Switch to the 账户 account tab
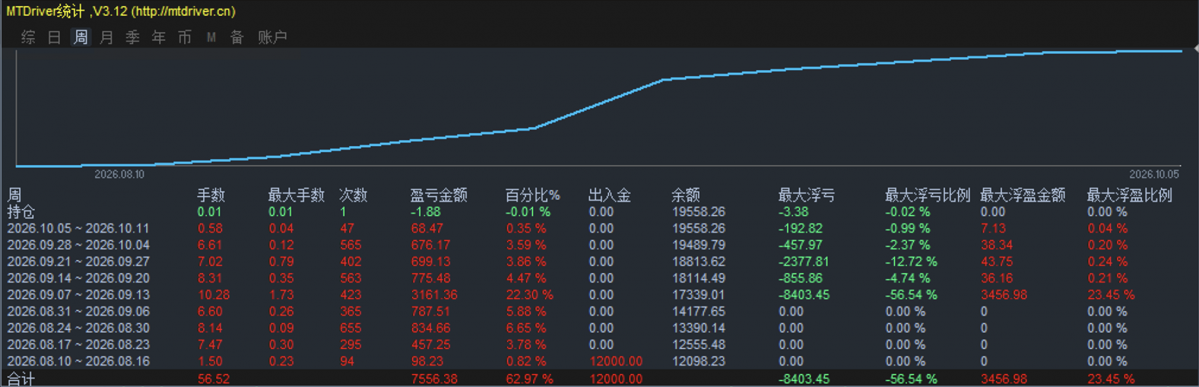This screenshot has width=1199, height=387. pos(272,37)
